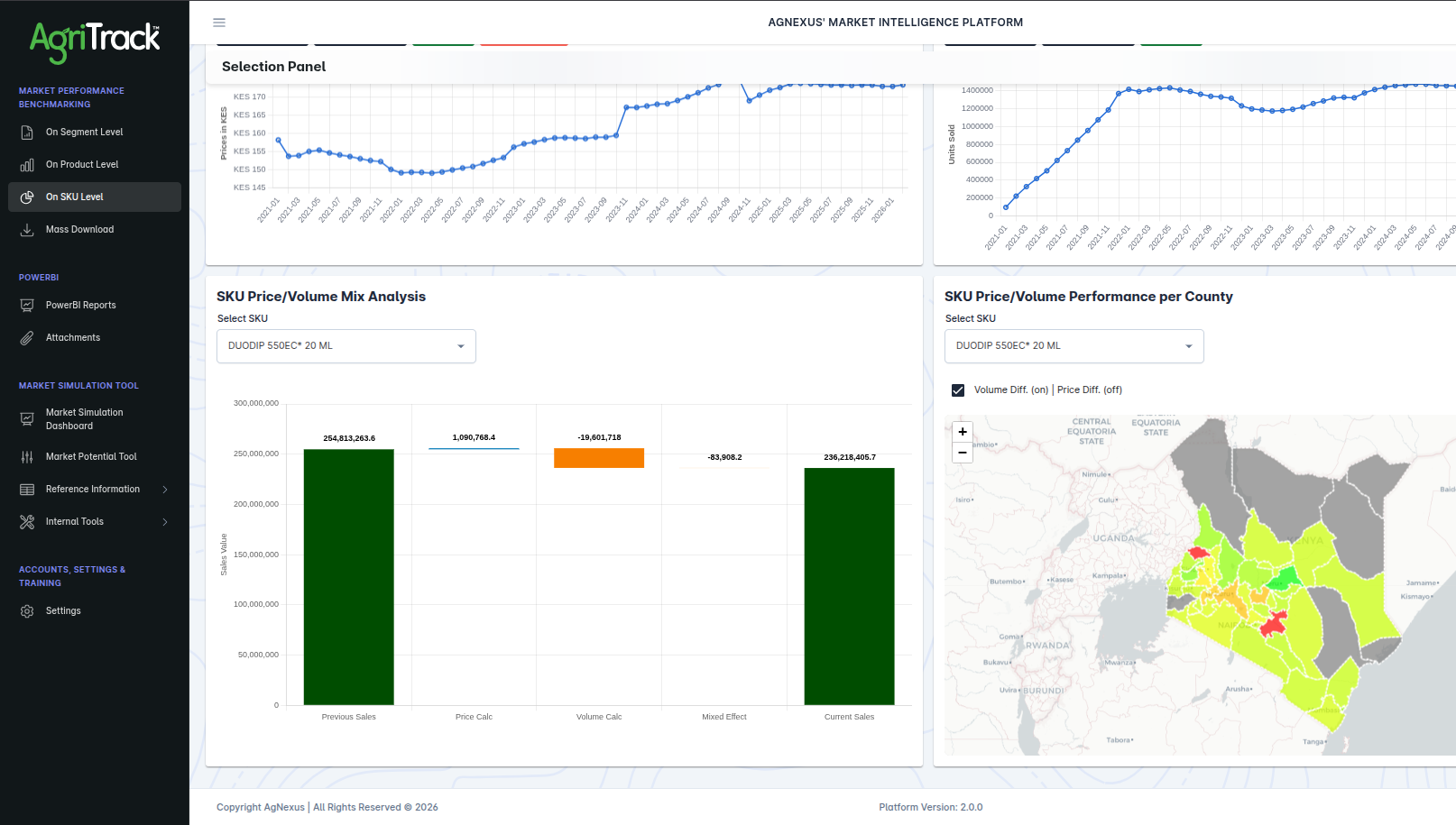The image size is (1456, 825).
Task: Click SKU Price/Volume Performance per County title
Action: coord(1089,297)
